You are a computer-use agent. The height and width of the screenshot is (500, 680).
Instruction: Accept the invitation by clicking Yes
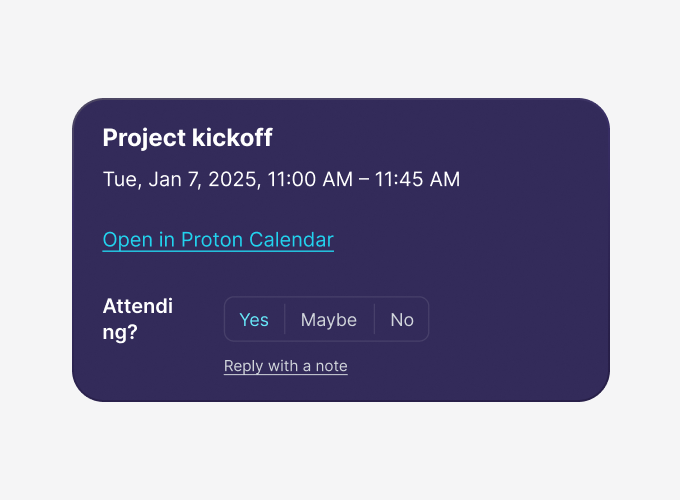pos(254,320)
